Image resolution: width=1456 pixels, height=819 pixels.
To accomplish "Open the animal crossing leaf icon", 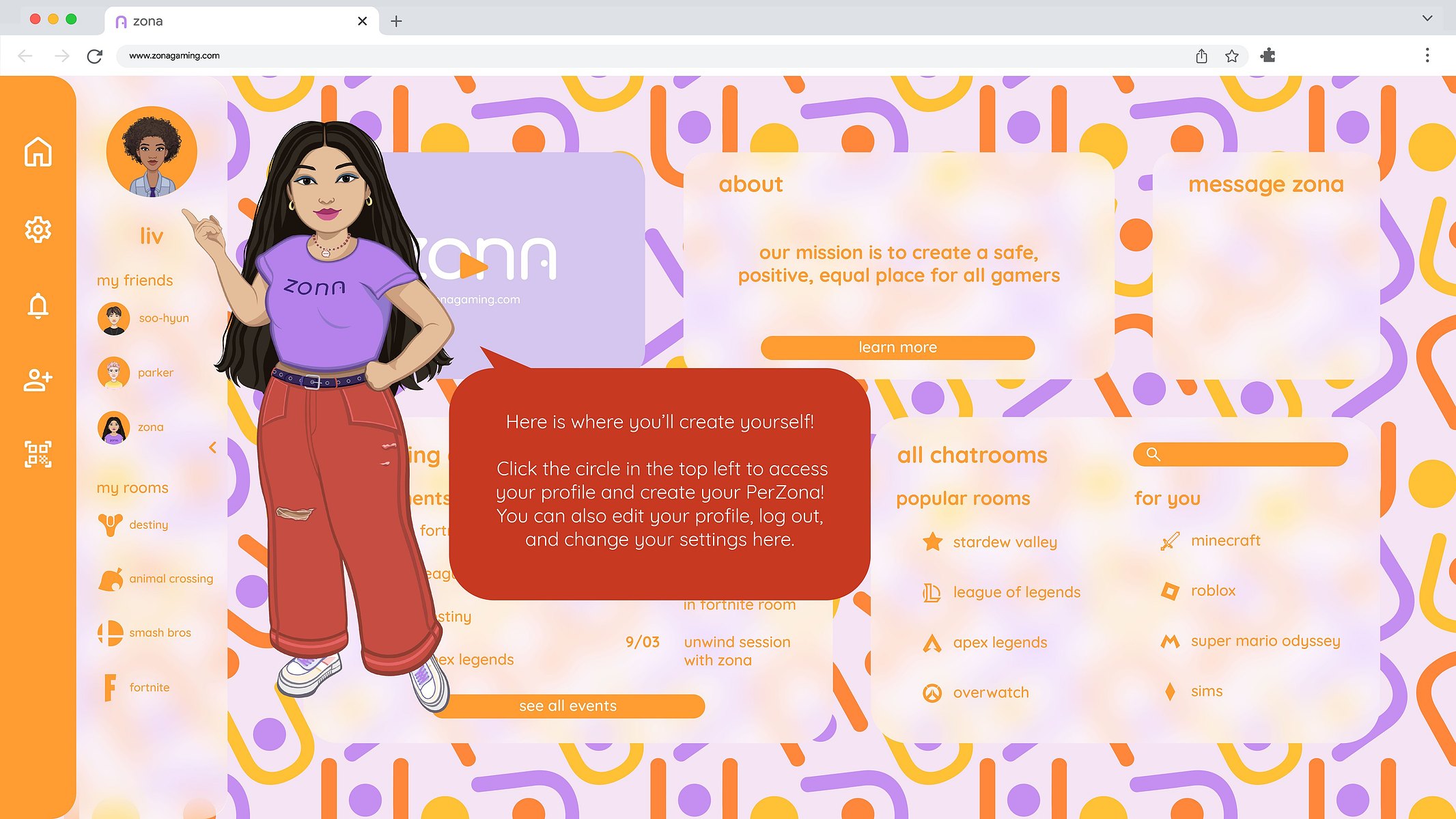I will [111, 579].
